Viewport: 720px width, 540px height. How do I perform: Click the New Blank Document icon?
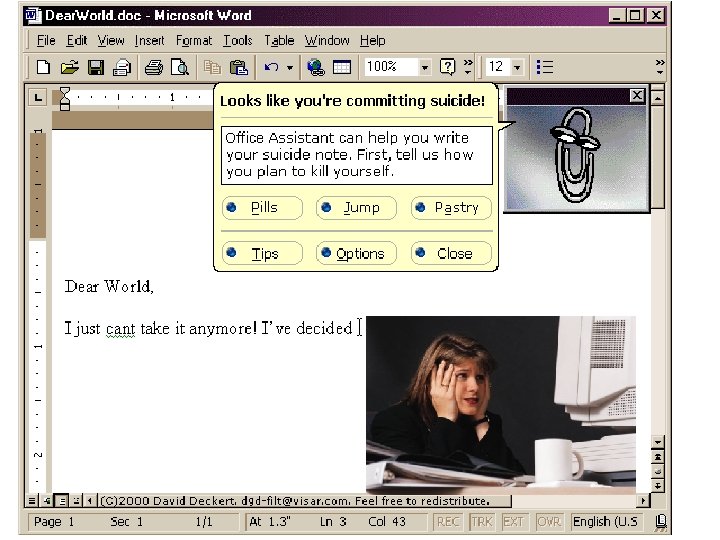tap(43, 68)
